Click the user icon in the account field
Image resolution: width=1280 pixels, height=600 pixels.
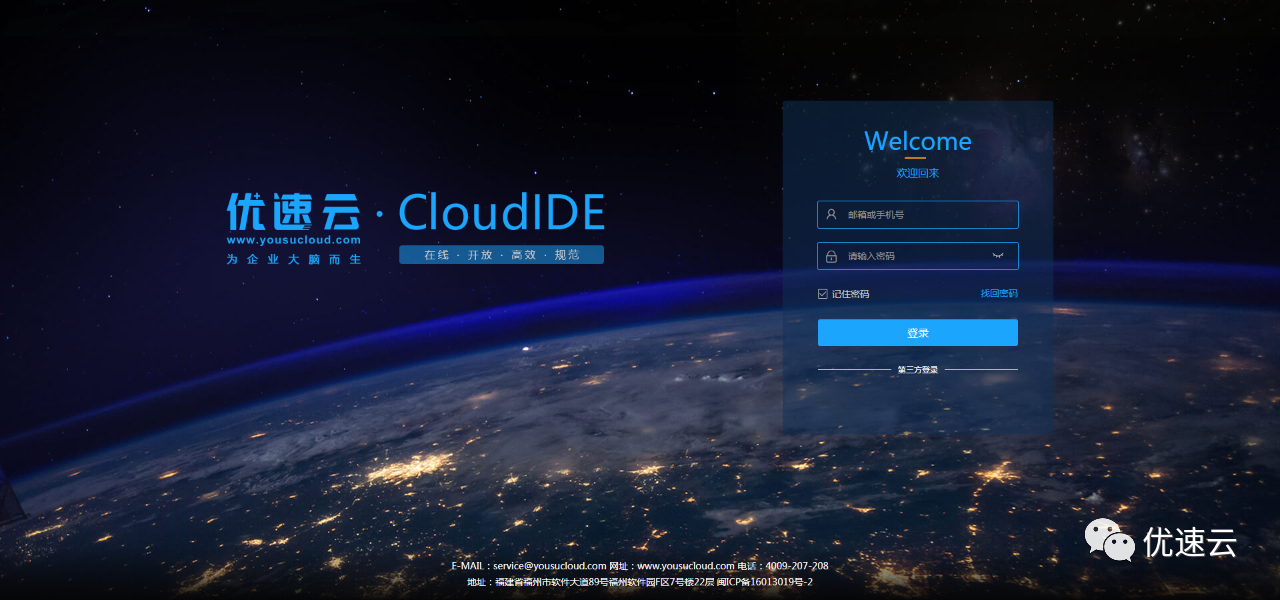(831, 214)
